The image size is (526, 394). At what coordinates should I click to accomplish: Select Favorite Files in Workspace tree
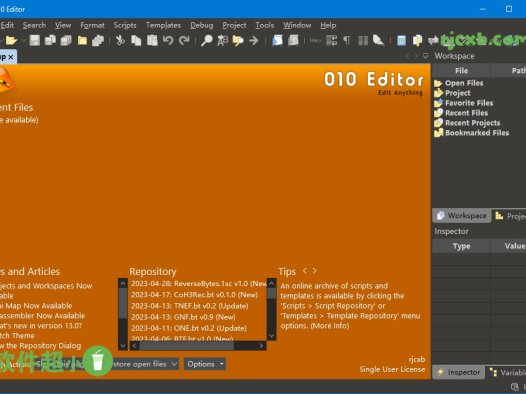click(x=464, y=103)
